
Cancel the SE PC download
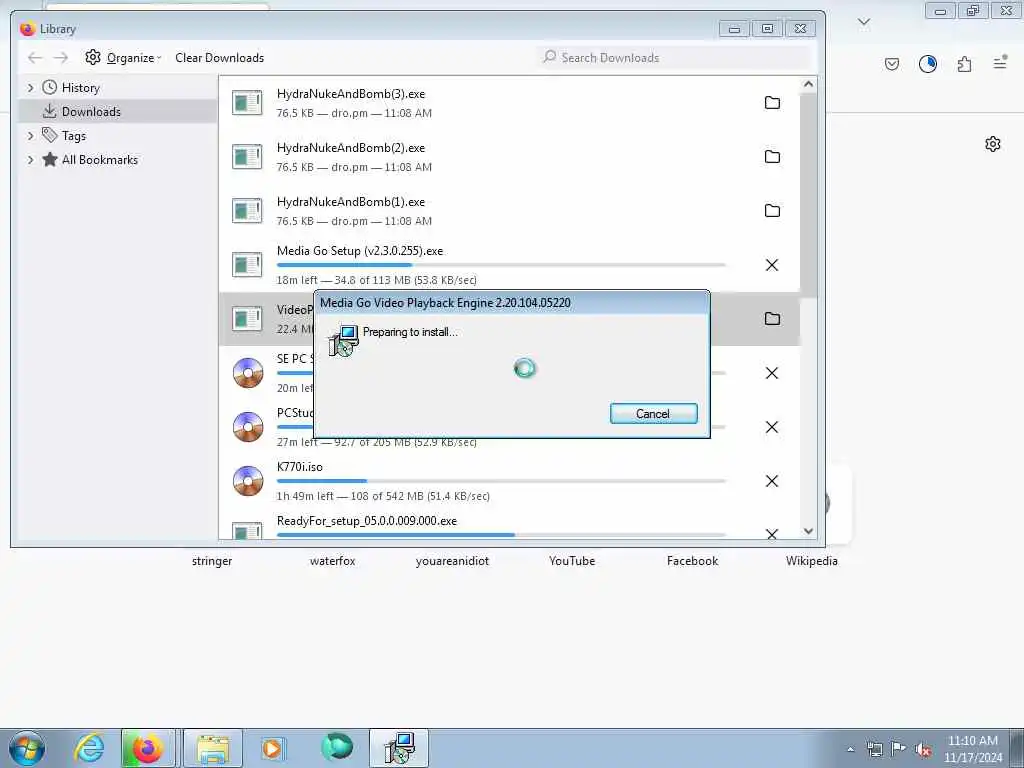(x=772, y=373)
